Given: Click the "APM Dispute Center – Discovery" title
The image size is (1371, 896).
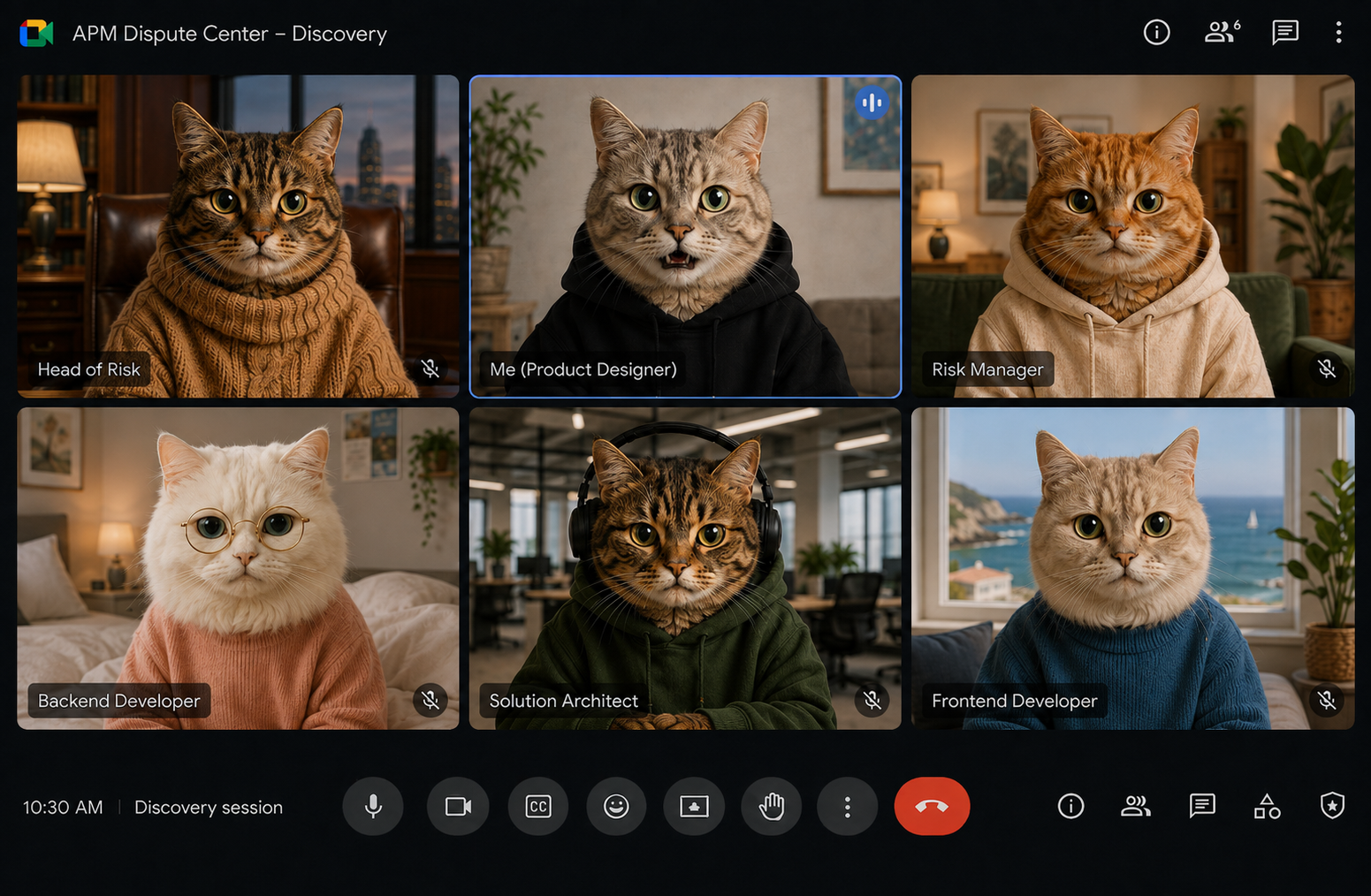Looking at the screenshot, I should pos(230,34).
